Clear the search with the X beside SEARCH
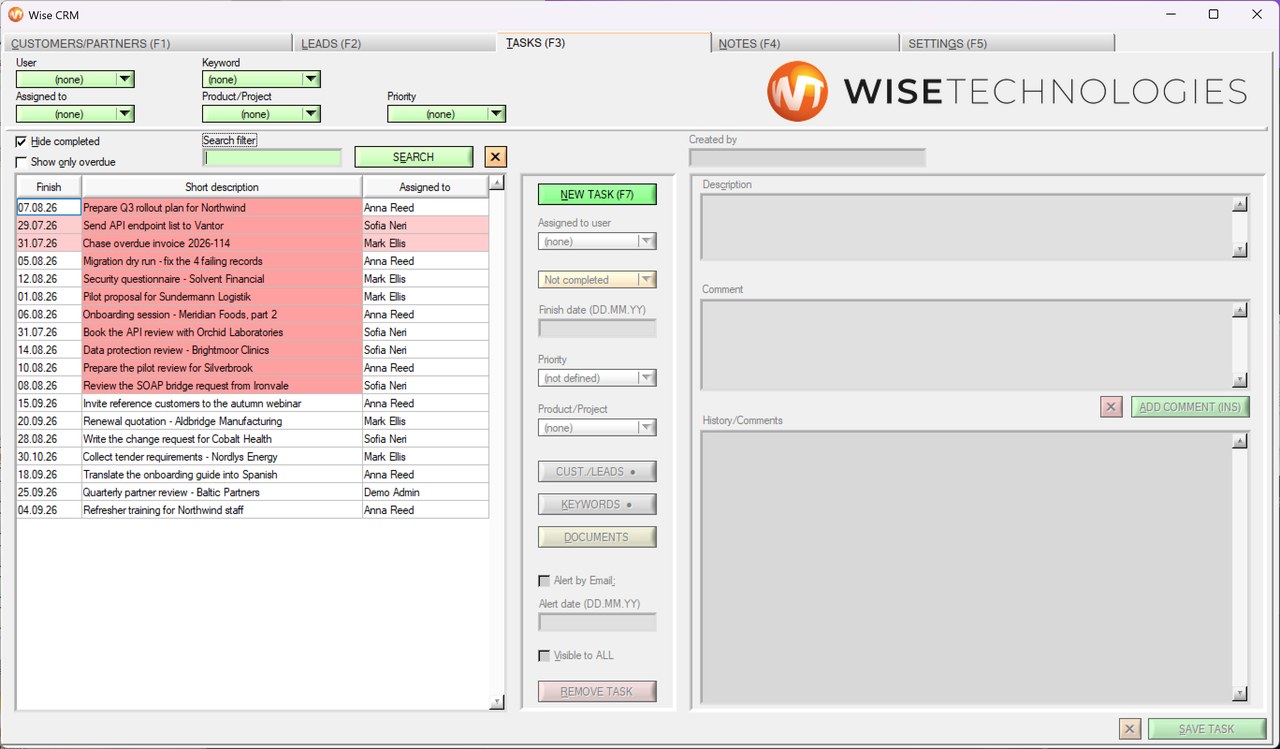 (496, 157)
